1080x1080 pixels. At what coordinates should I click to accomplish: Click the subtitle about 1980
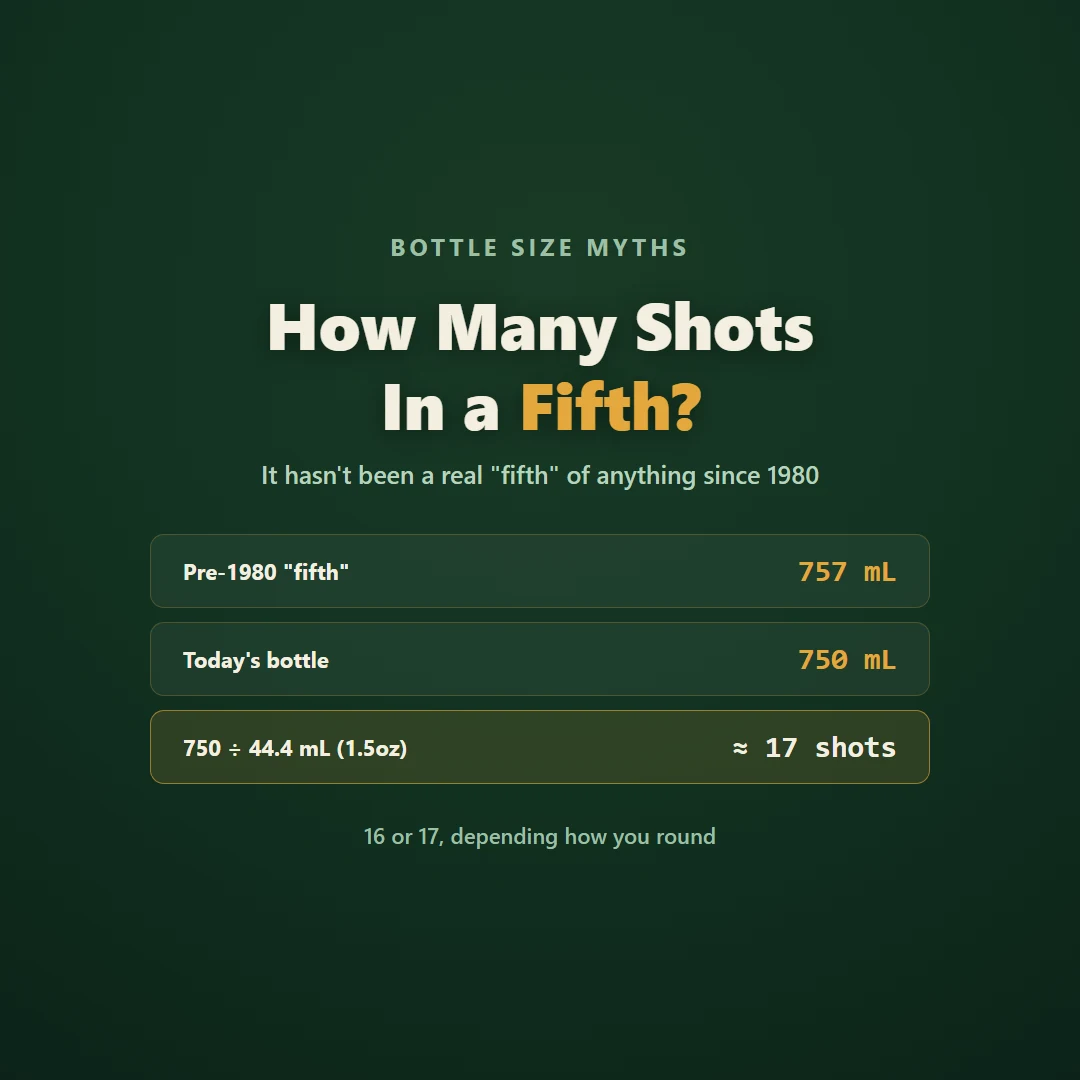pos(540,475)
